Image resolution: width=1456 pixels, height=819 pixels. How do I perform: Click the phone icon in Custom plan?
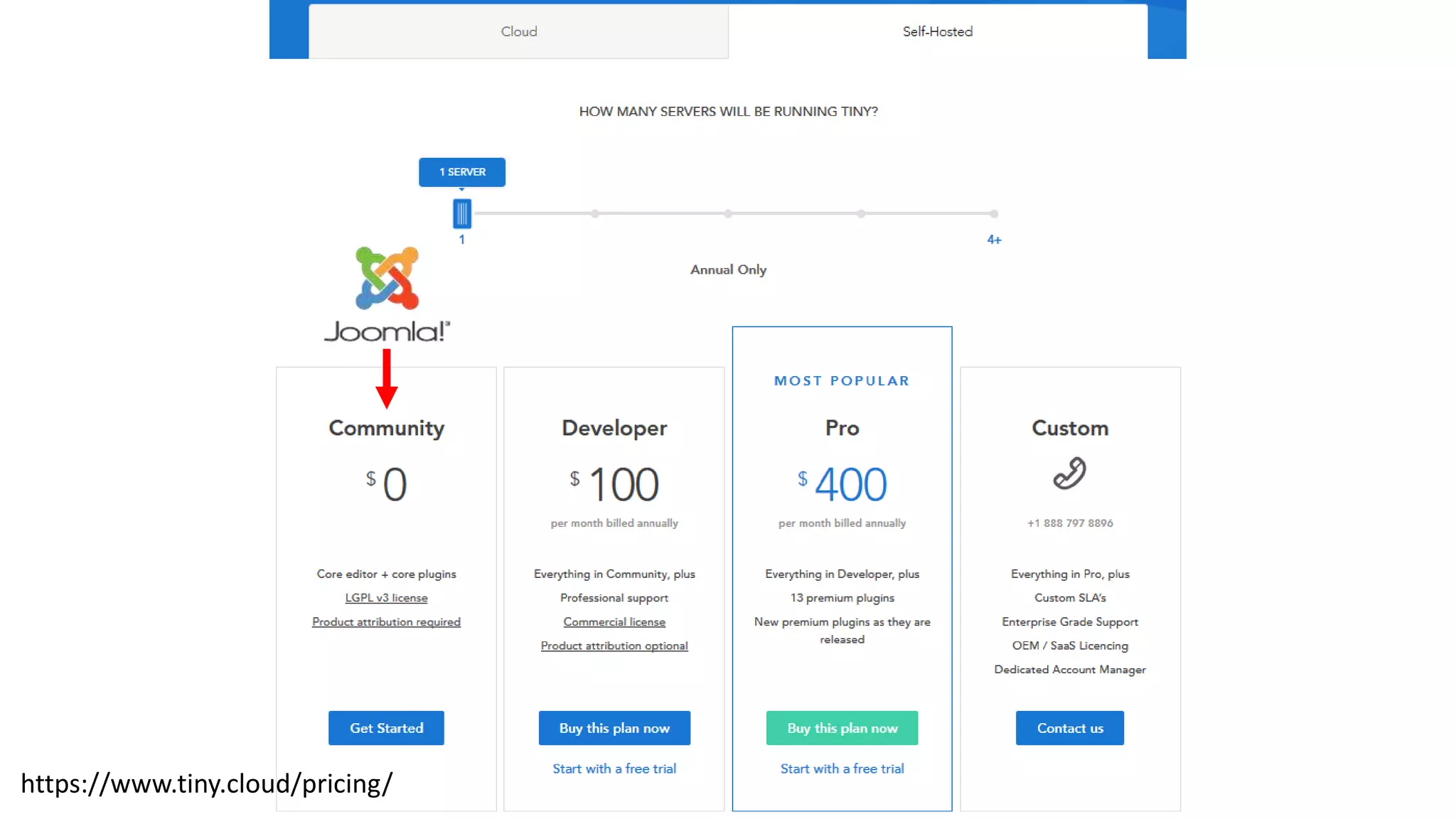(1070, 473)
